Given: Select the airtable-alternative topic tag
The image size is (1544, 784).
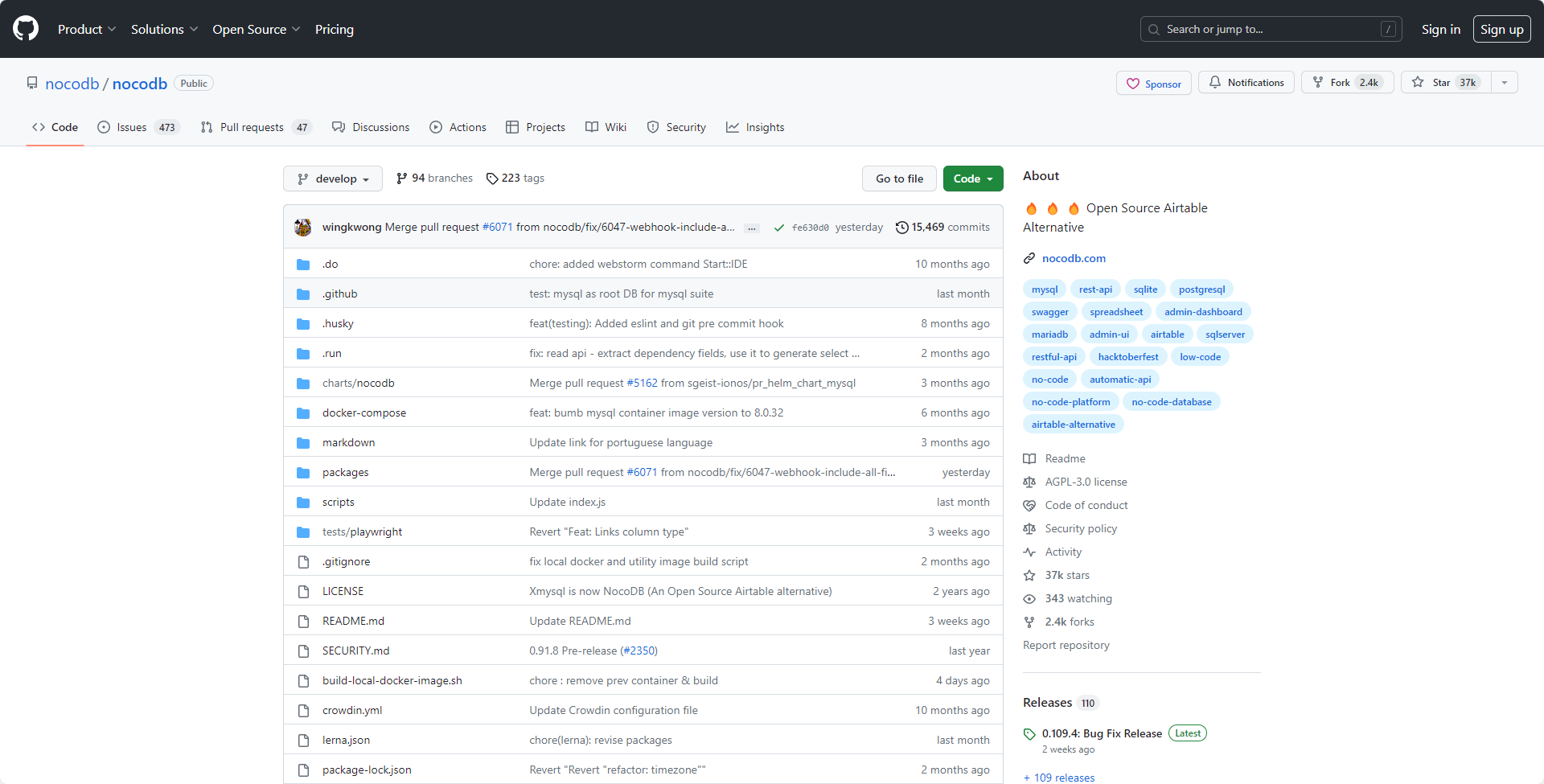Looking at the screenshot, I should (1073, 425).
